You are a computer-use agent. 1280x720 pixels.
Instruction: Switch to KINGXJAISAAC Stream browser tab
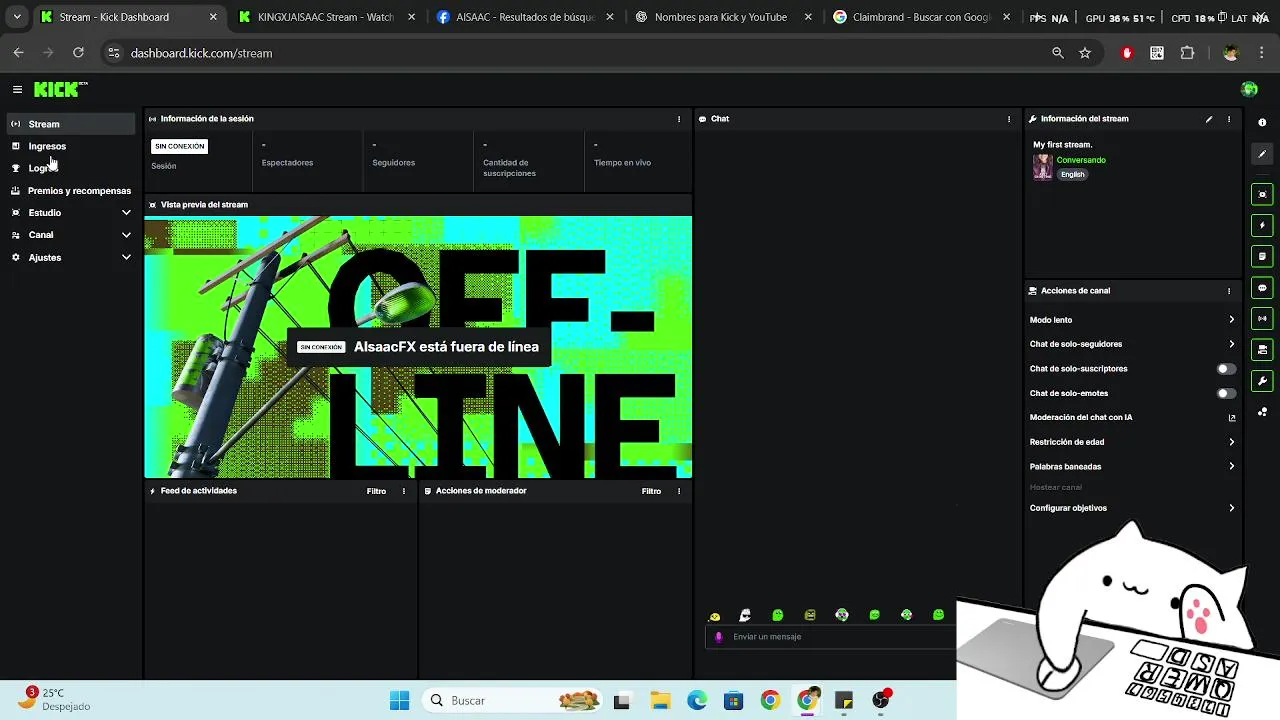(326, 17)
